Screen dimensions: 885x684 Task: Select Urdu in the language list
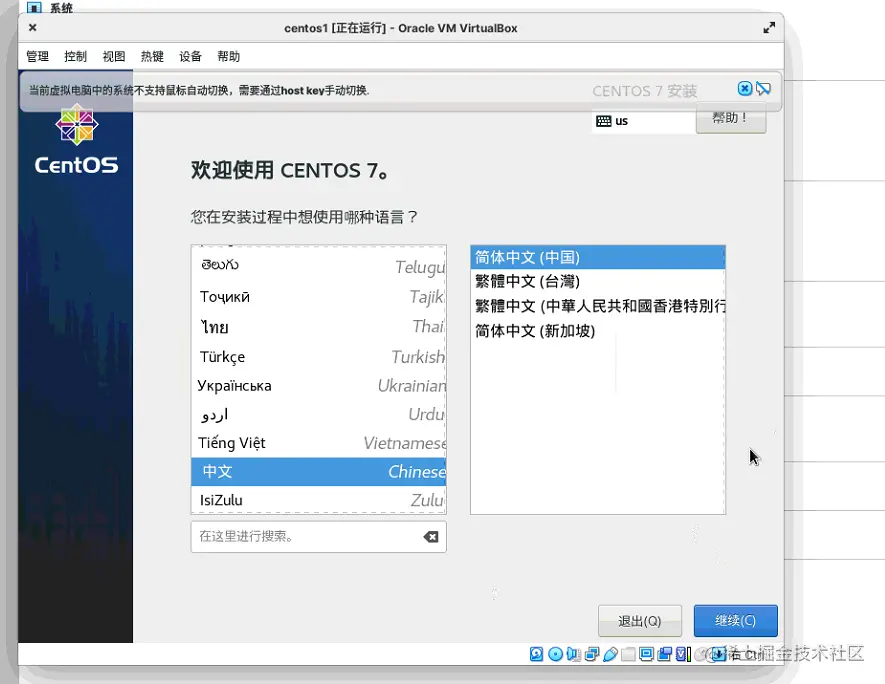pyautogui.click(x=319, y=415)
